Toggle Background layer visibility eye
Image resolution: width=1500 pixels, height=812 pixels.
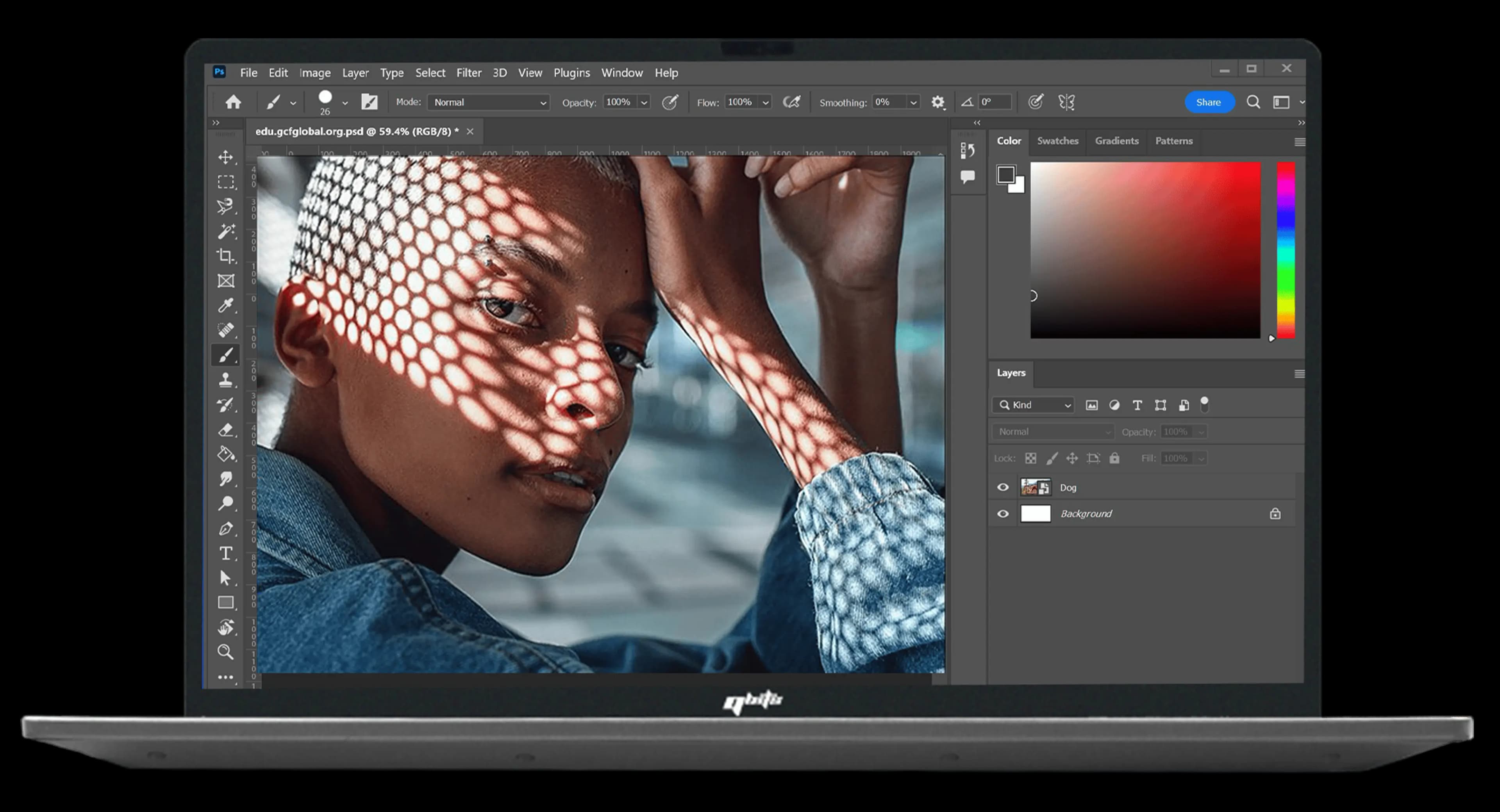click(1003, 514)
